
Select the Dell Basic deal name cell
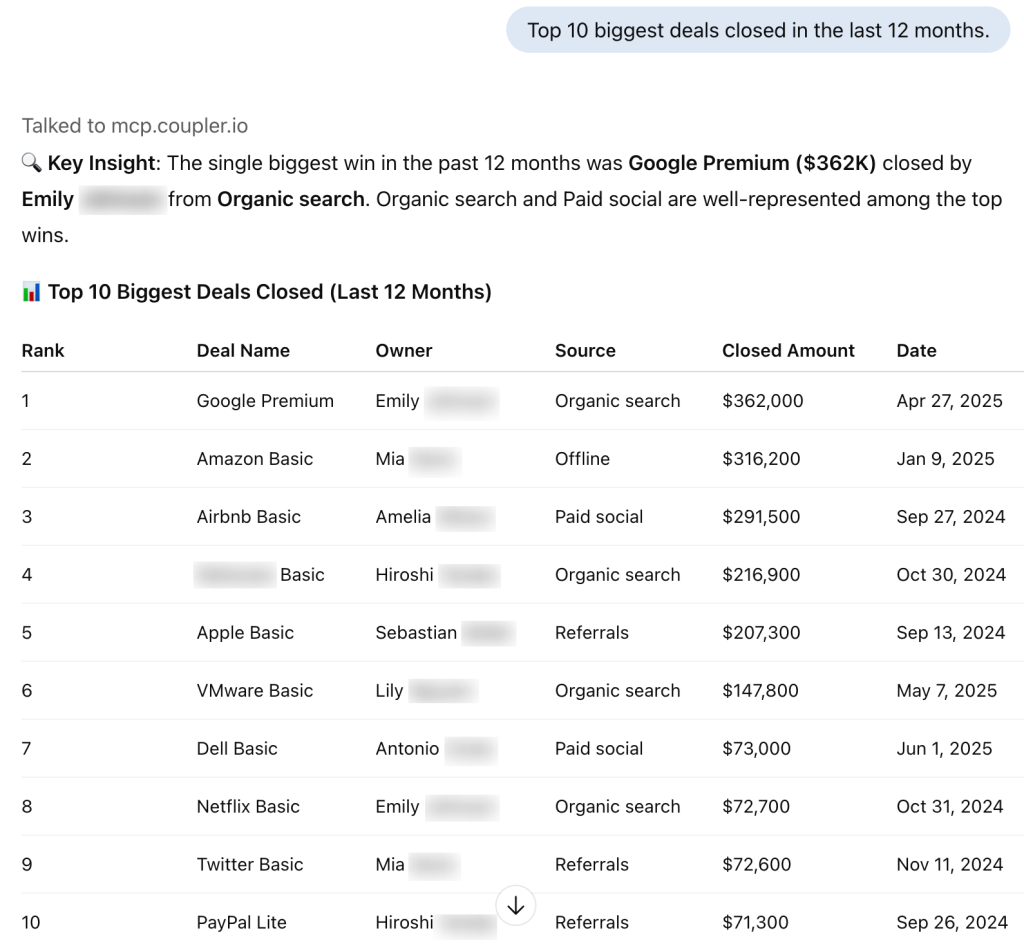237,749
